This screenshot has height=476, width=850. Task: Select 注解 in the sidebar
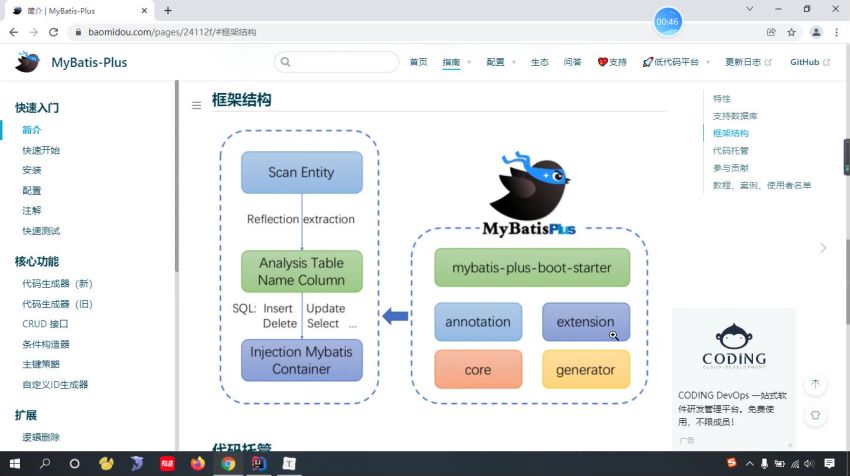coord(31,210)
